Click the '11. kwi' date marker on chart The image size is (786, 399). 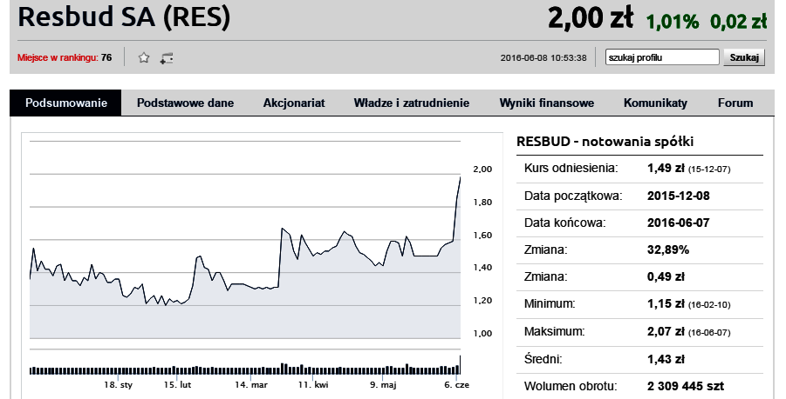pyautogui.click(x=313, y=385)
